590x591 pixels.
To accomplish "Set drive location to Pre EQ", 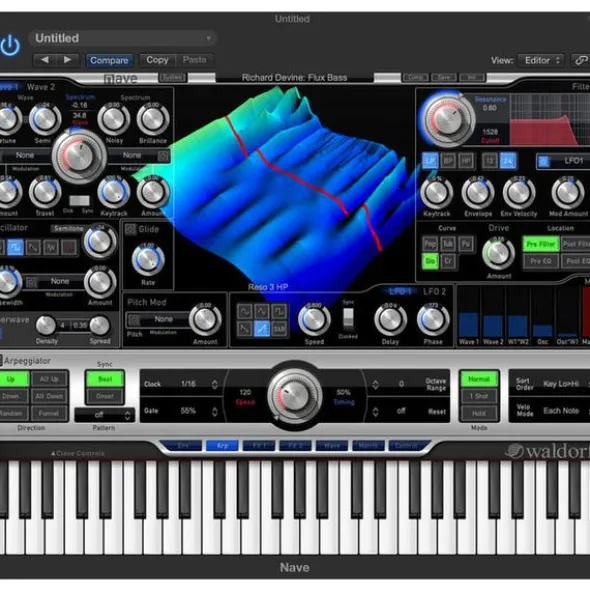I will tap(541, 261).
